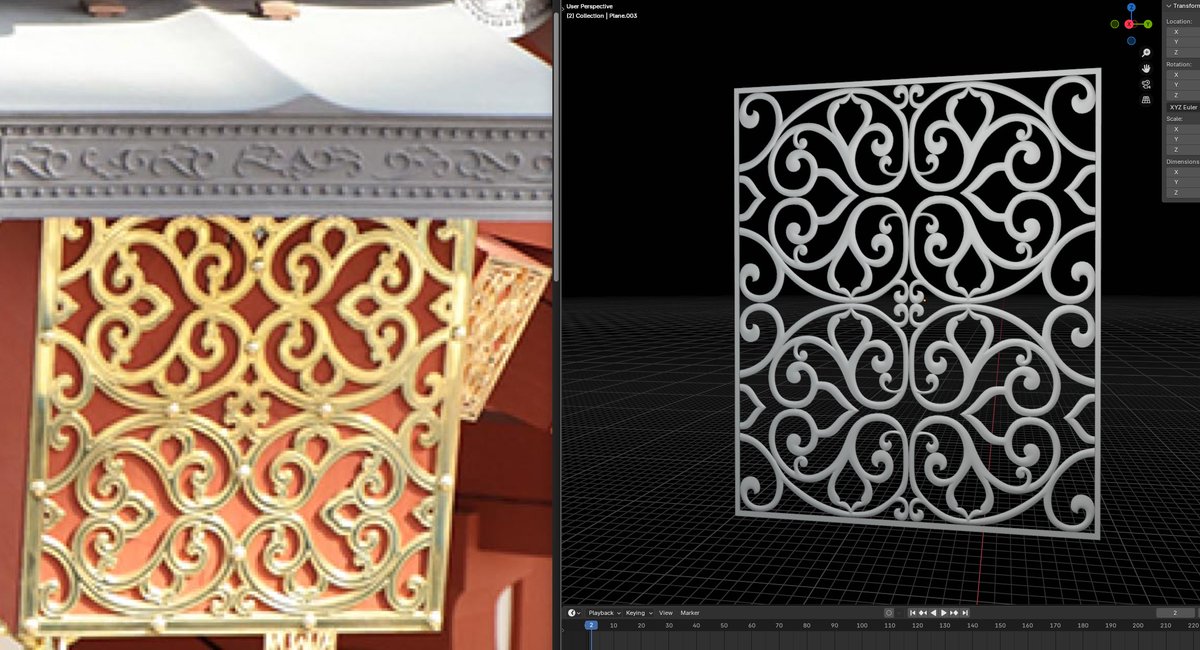The height and width of the screenshot is (650, 1200).
Task: Select the white lattice panel mesh in viewport
Action: tap(918, 303)
